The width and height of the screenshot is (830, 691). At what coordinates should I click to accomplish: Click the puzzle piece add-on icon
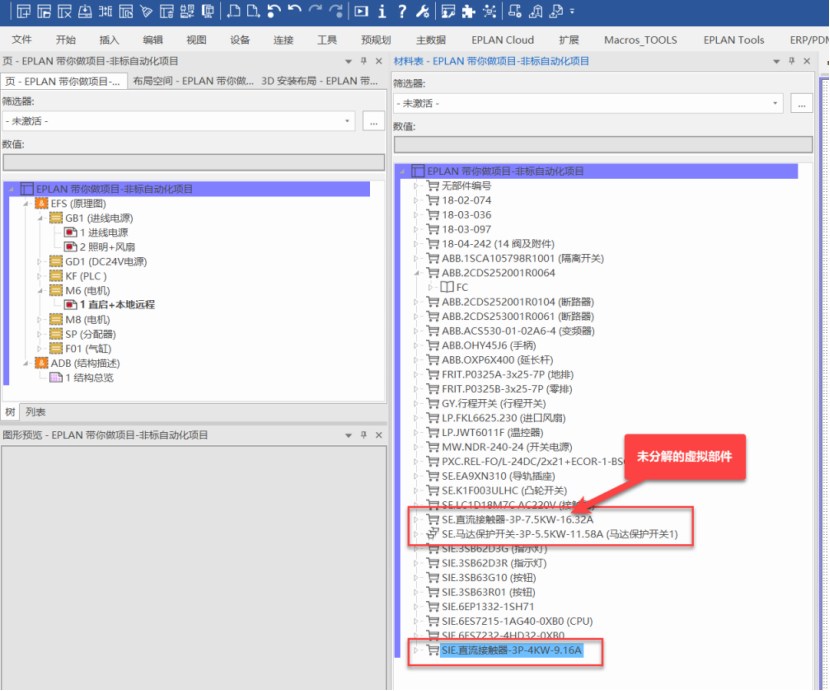(x=468, y=11)
